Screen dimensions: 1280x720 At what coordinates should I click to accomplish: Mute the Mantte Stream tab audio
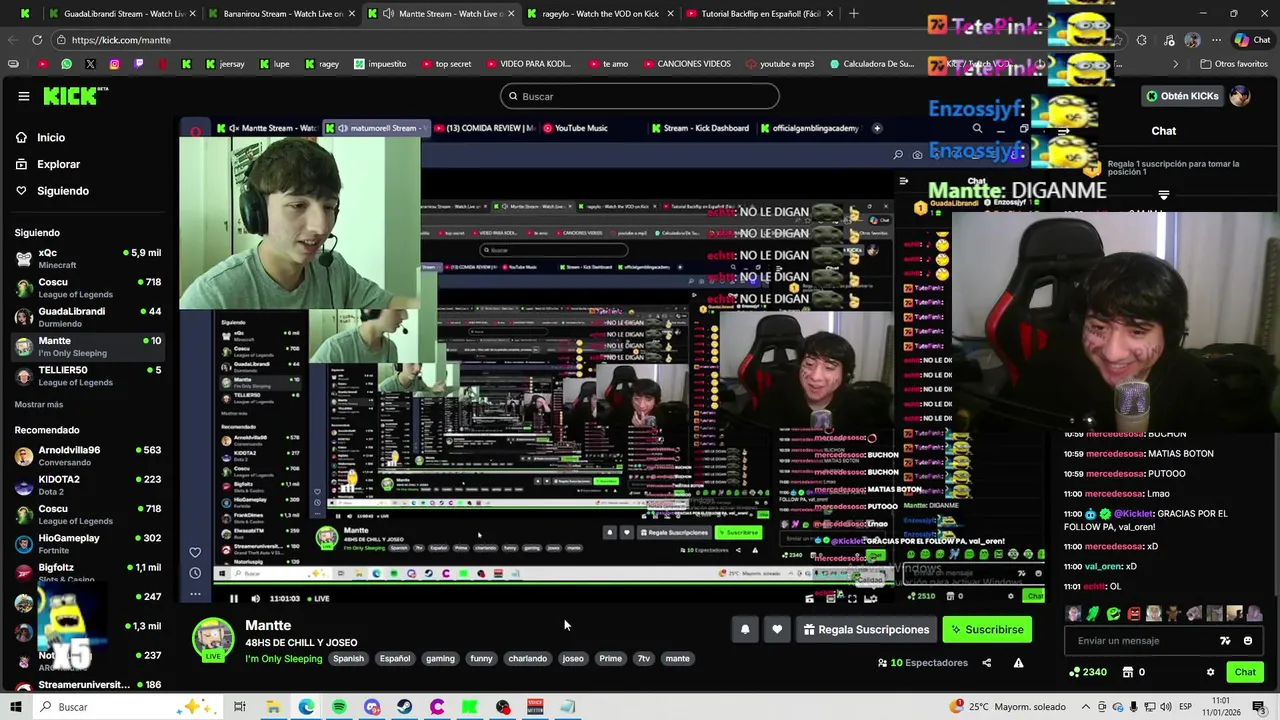[387, 14]
